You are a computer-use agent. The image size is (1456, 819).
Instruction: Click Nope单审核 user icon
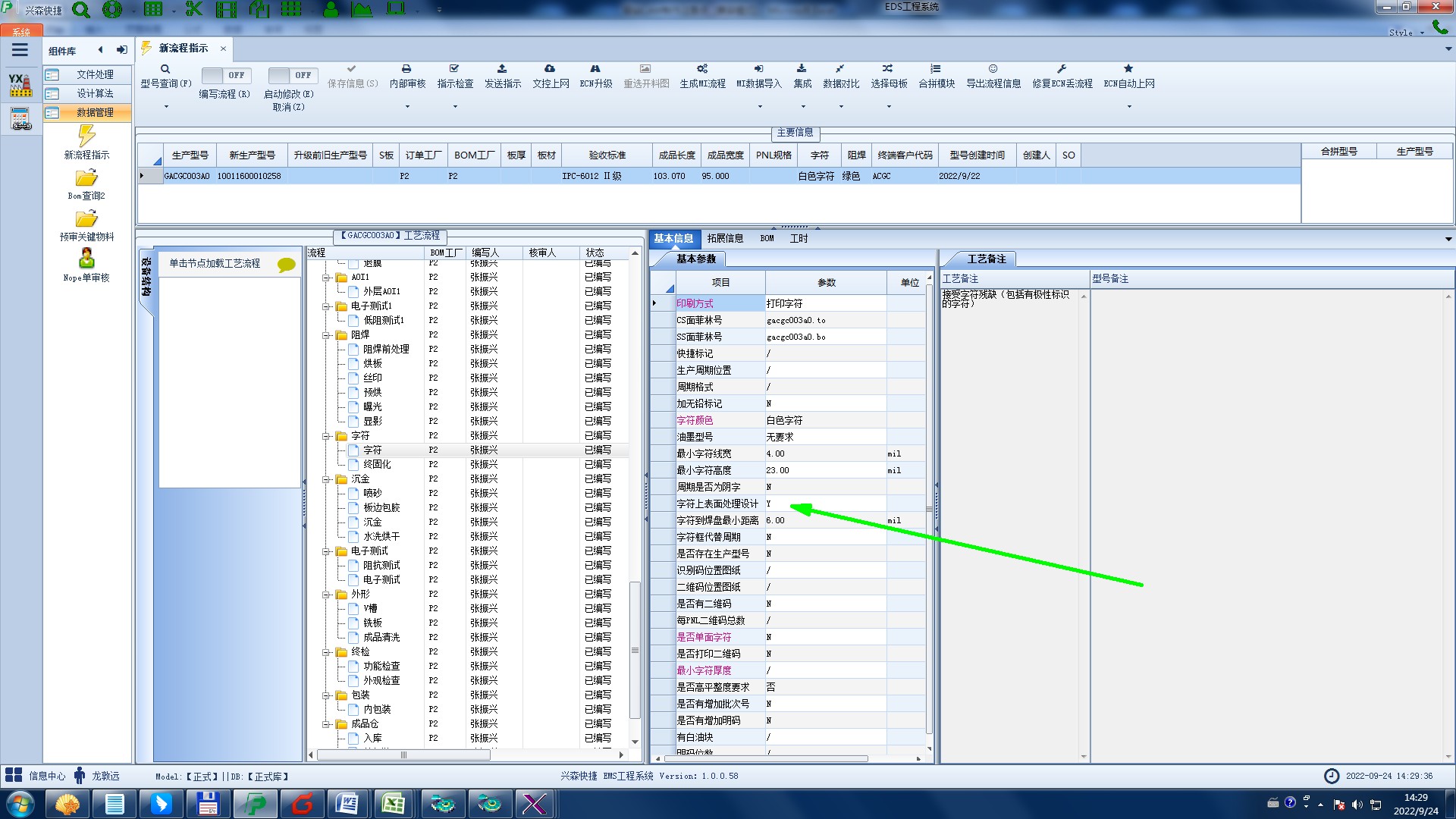[x=86, y=259]
